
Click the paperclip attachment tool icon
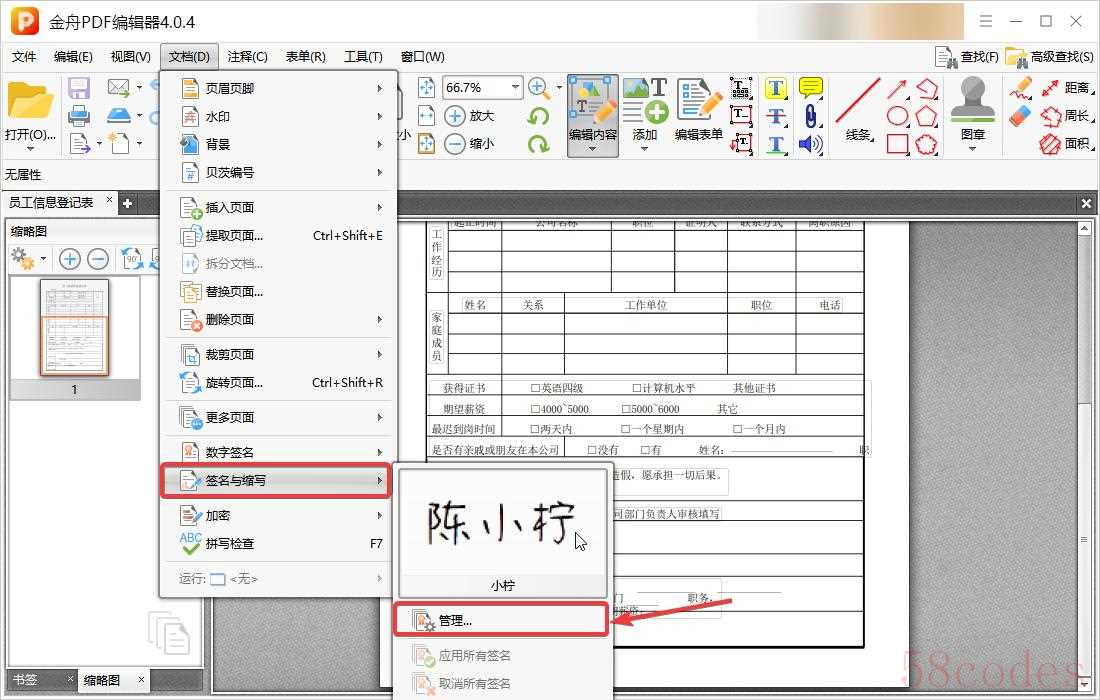(x=810, y=116)
